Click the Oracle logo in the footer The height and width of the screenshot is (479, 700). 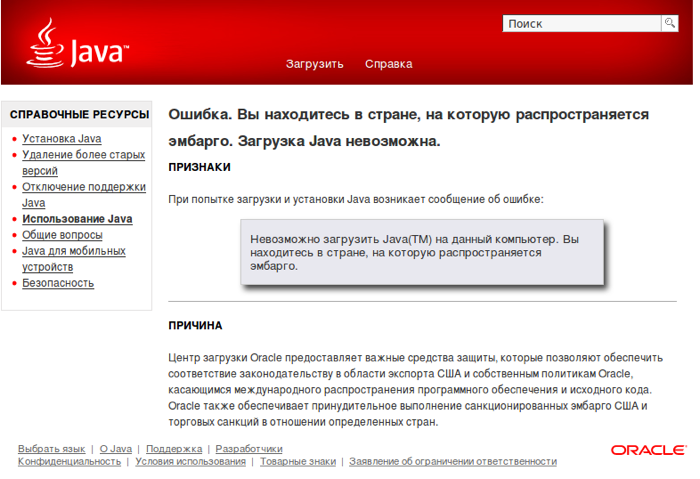click(648, 450)
